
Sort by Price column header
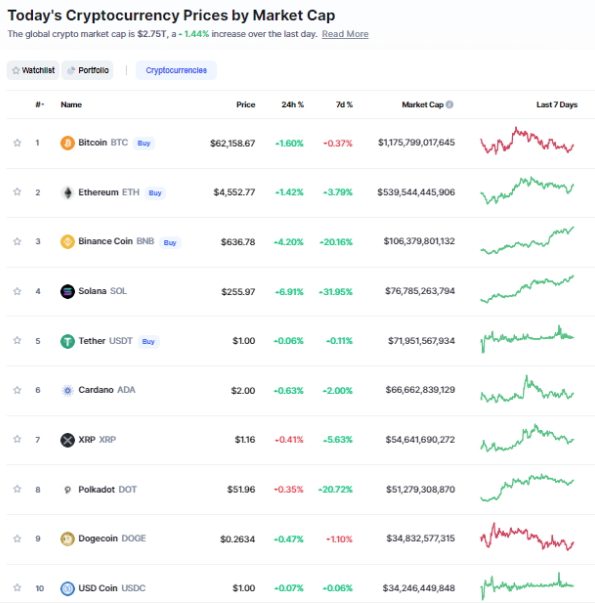pyautogui.click(x=245, y=104)
